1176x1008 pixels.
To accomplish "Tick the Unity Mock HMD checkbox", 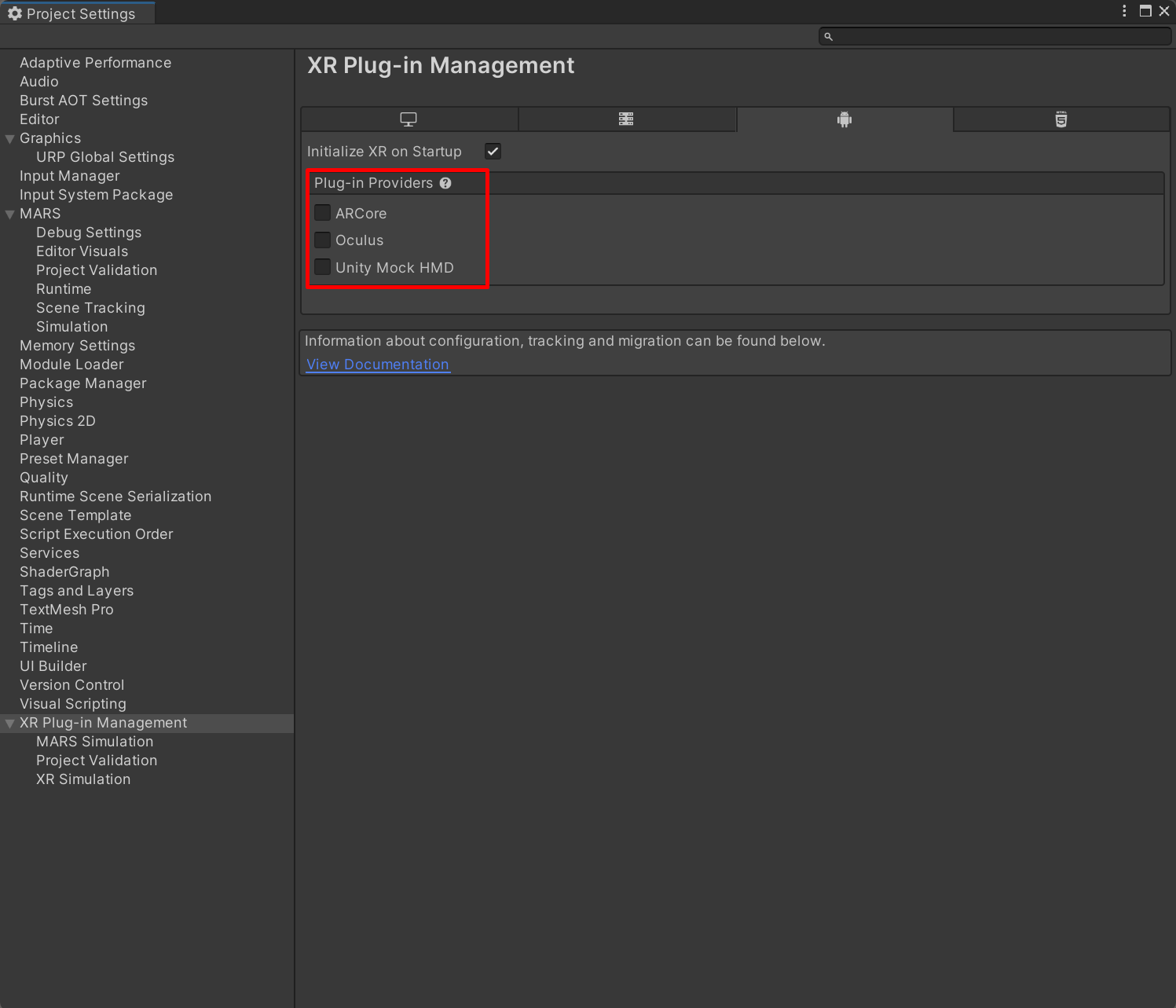I will (x=322, y=267).
